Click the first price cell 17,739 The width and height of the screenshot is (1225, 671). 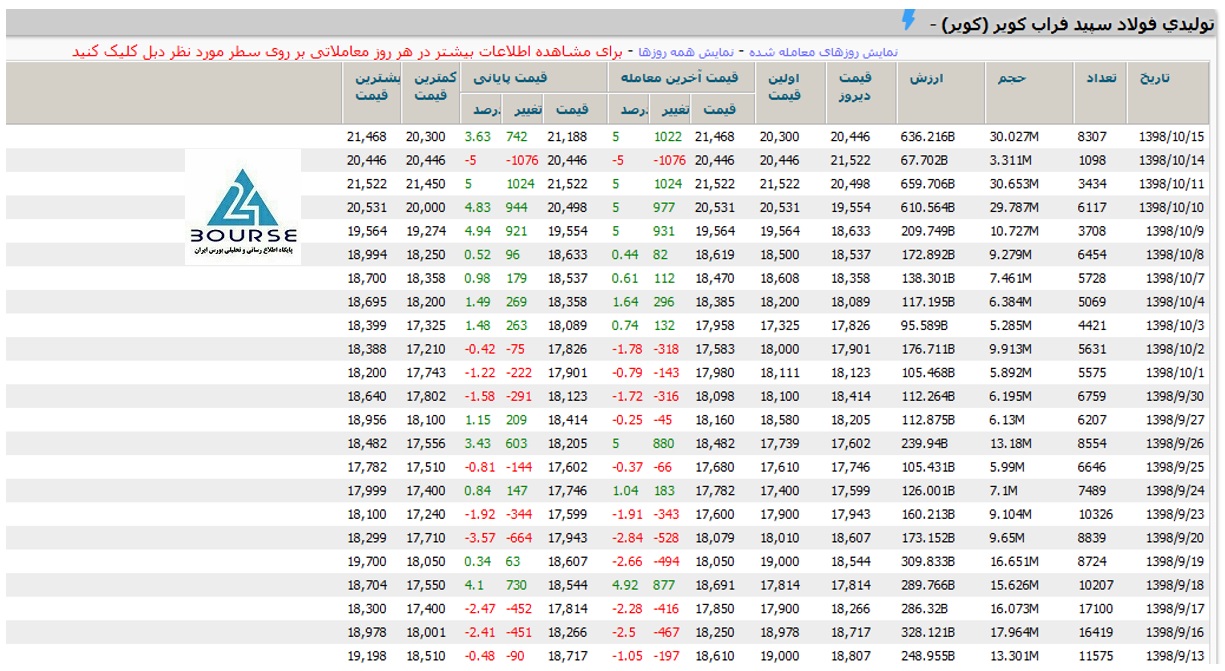click(780, 443)
